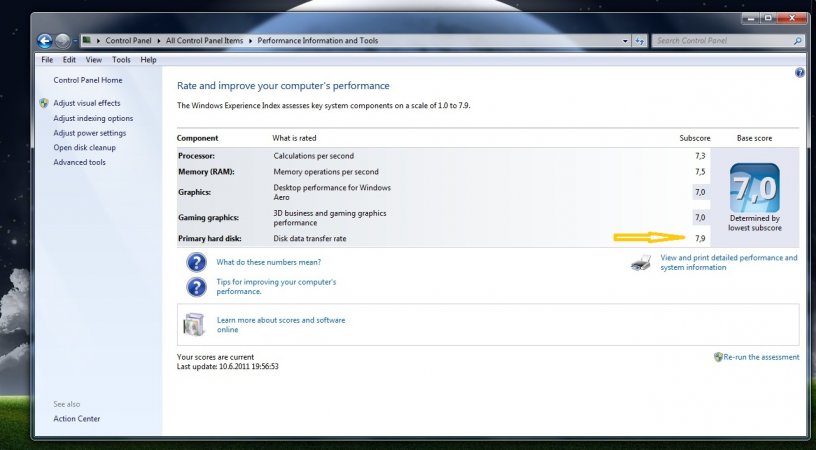
Task: Click the search magnifier icon
Action: point(798,41)
